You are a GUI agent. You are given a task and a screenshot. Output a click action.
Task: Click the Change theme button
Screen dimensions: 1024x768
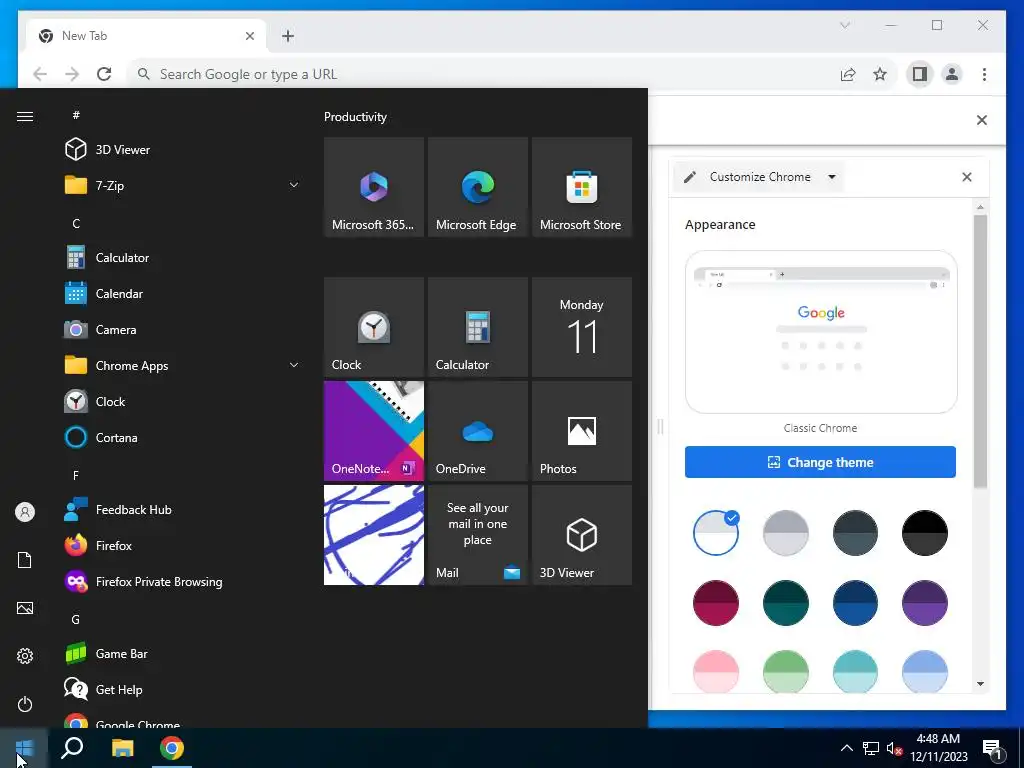point(820,462)
